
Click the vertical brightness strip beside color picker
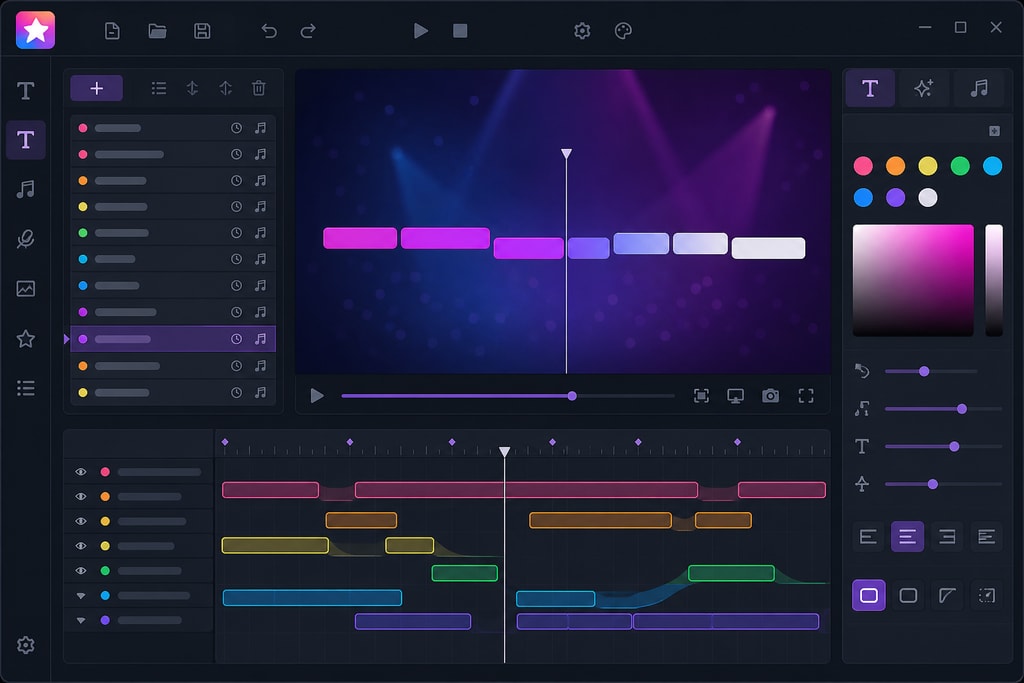[x=994, y=280]
